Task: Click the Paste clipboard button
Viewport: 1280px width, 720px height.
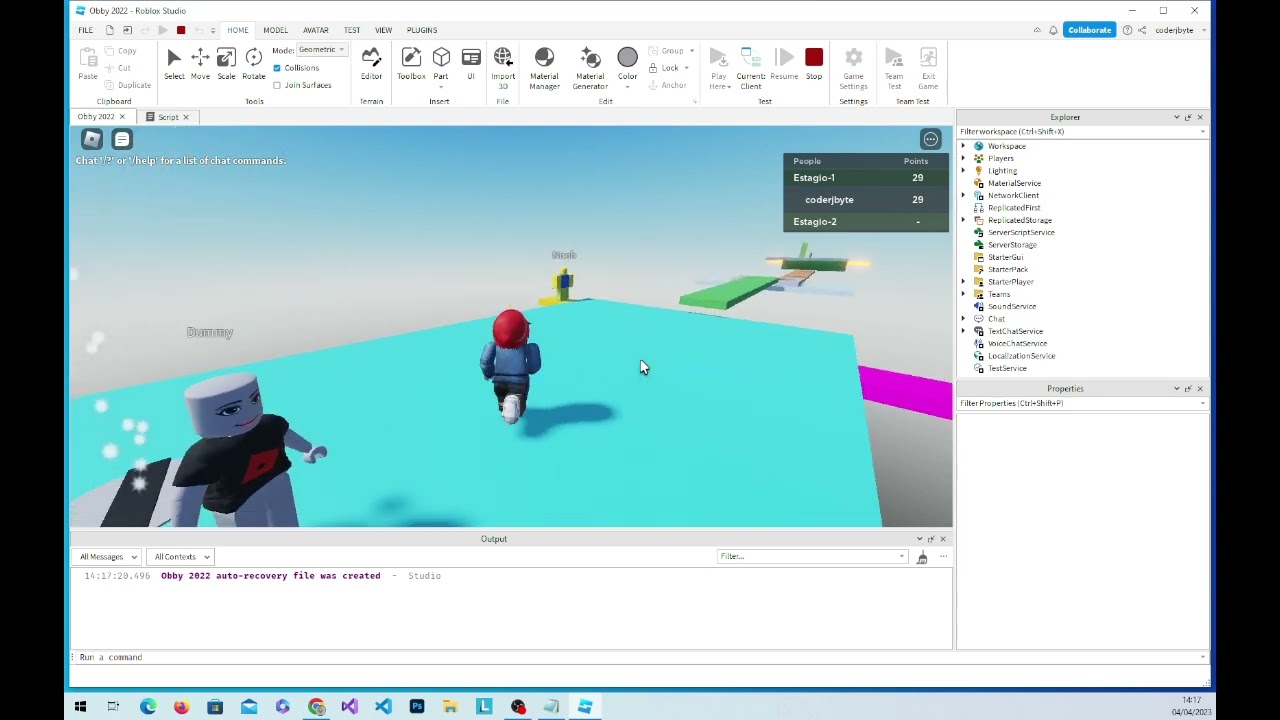Action: 88,64
